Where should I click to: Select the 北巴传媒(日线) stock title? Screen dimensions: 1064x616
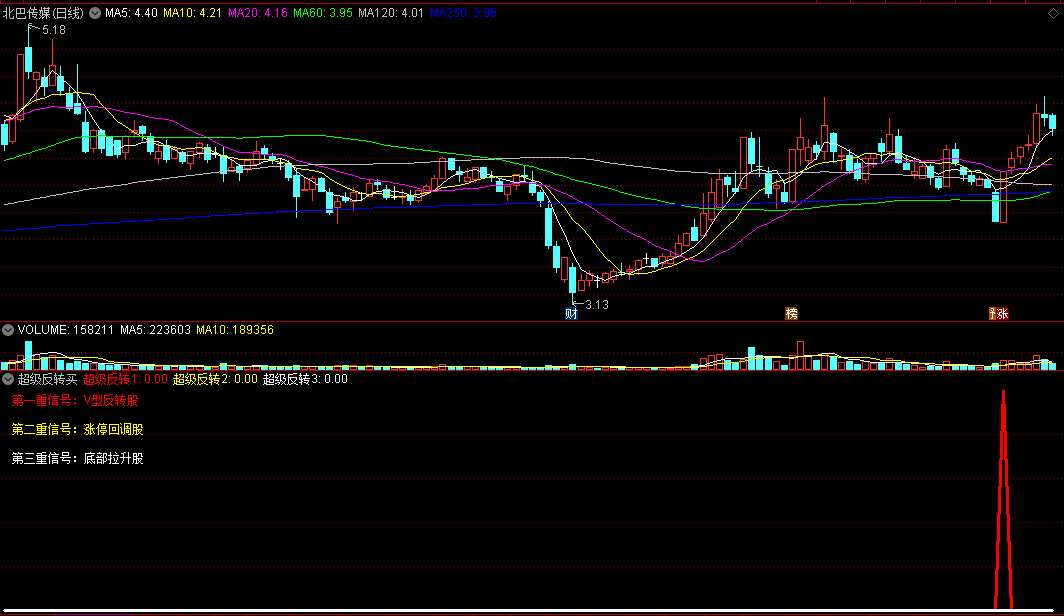[x=43, y=13]
